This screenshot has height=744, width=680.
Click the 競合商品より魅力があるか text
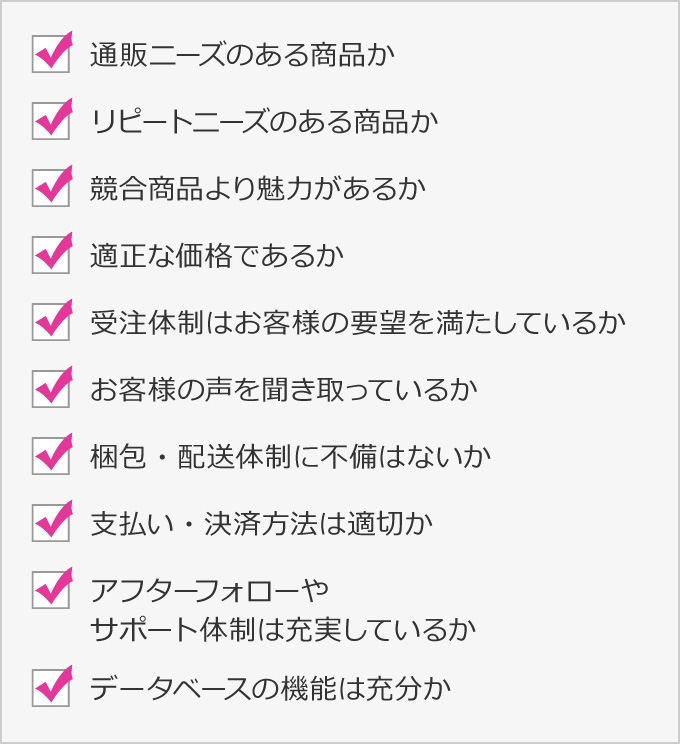[258, 188]
